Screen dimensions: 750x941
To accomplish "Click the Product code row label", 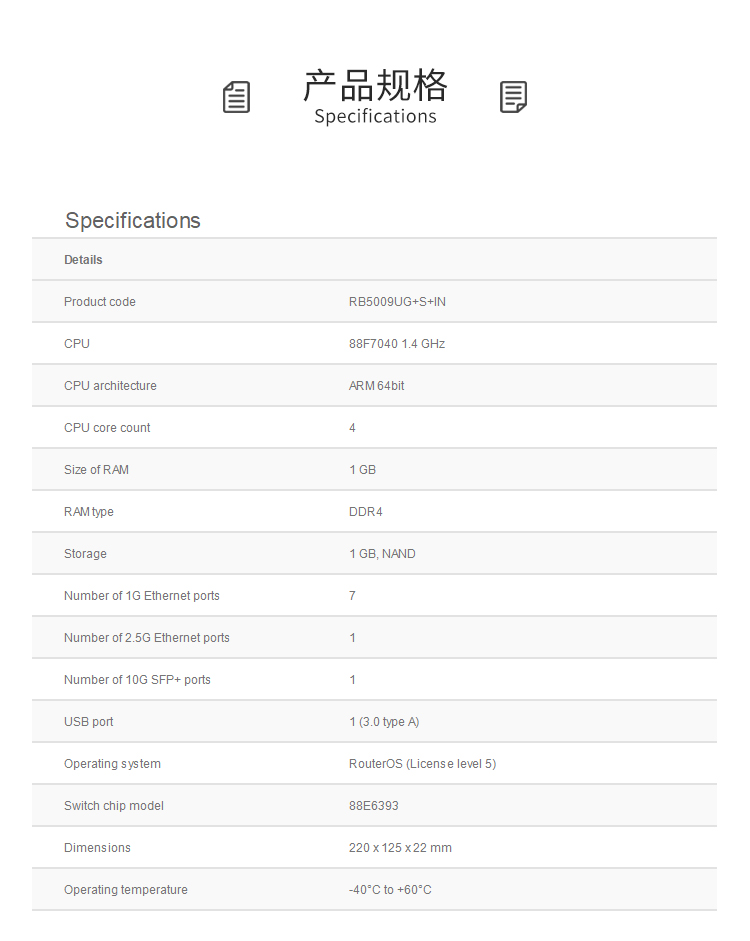I will point(100,302).
